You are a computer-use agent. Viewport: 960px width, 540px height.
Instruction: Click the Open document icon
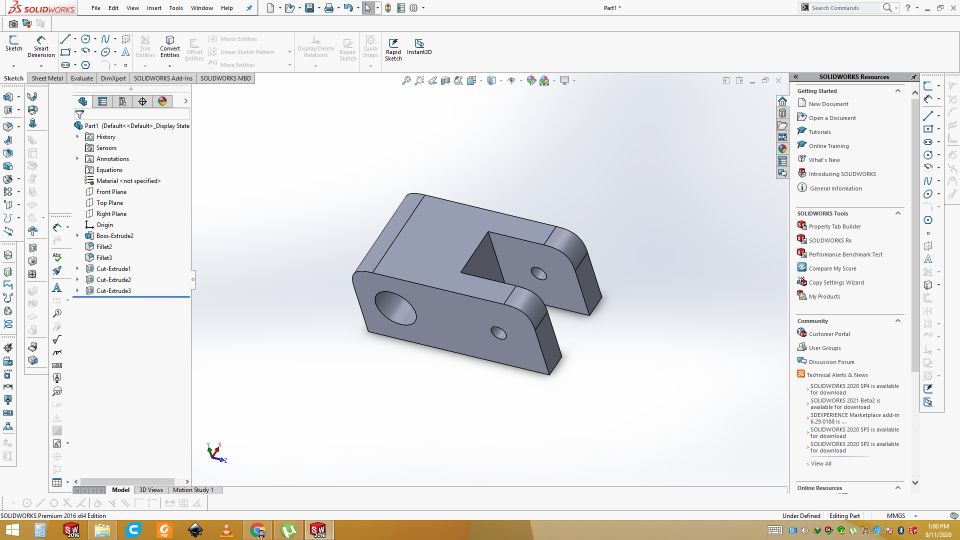[289, 8]
